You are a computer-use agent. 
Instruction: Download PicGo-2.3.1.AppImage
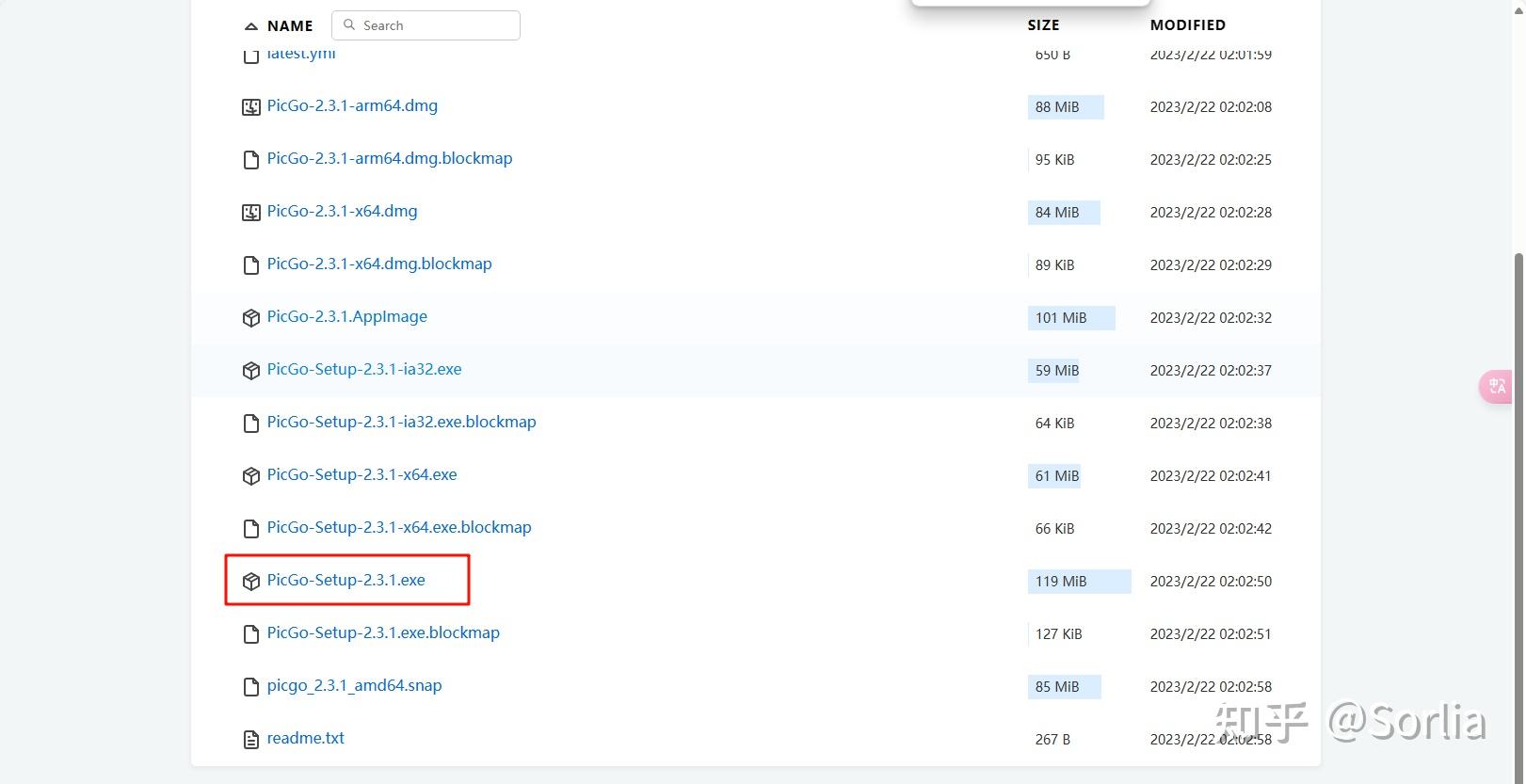[347, 316]
